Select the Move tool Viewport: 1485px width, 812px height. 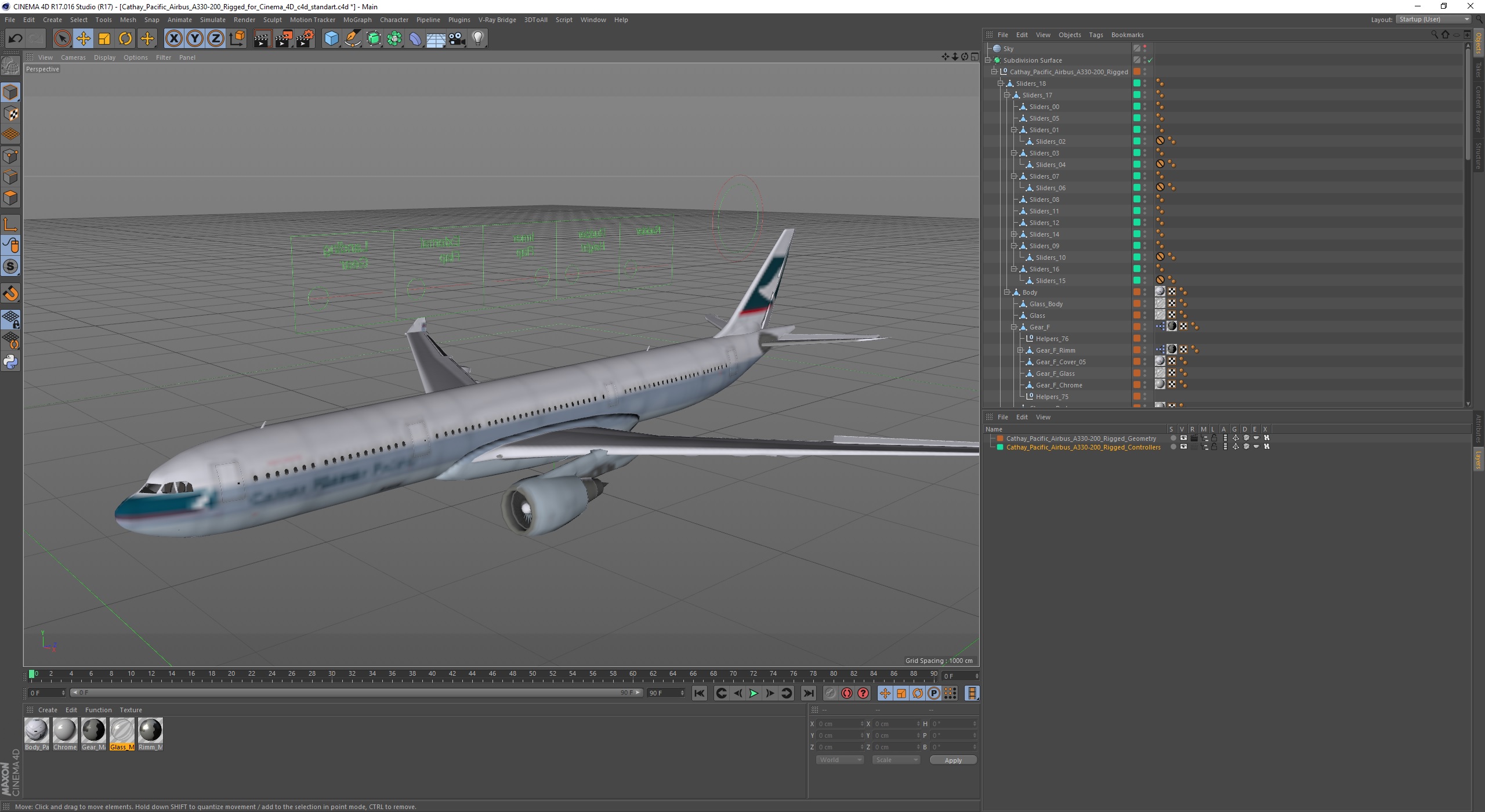(x=83, y=39)
